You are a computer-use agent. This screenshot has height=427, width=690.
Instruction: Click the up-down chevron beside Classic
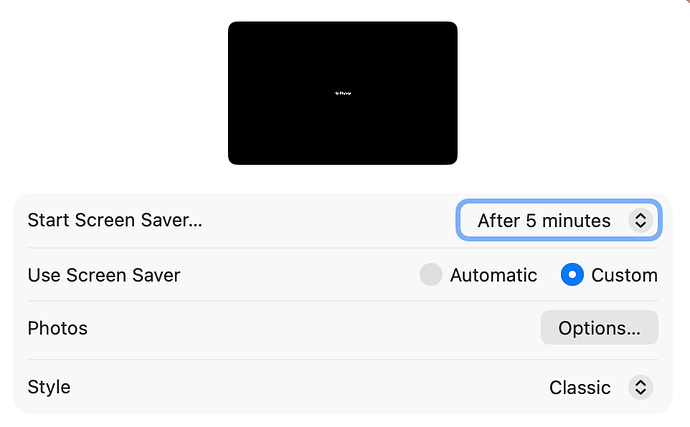[x=640, y=387]
